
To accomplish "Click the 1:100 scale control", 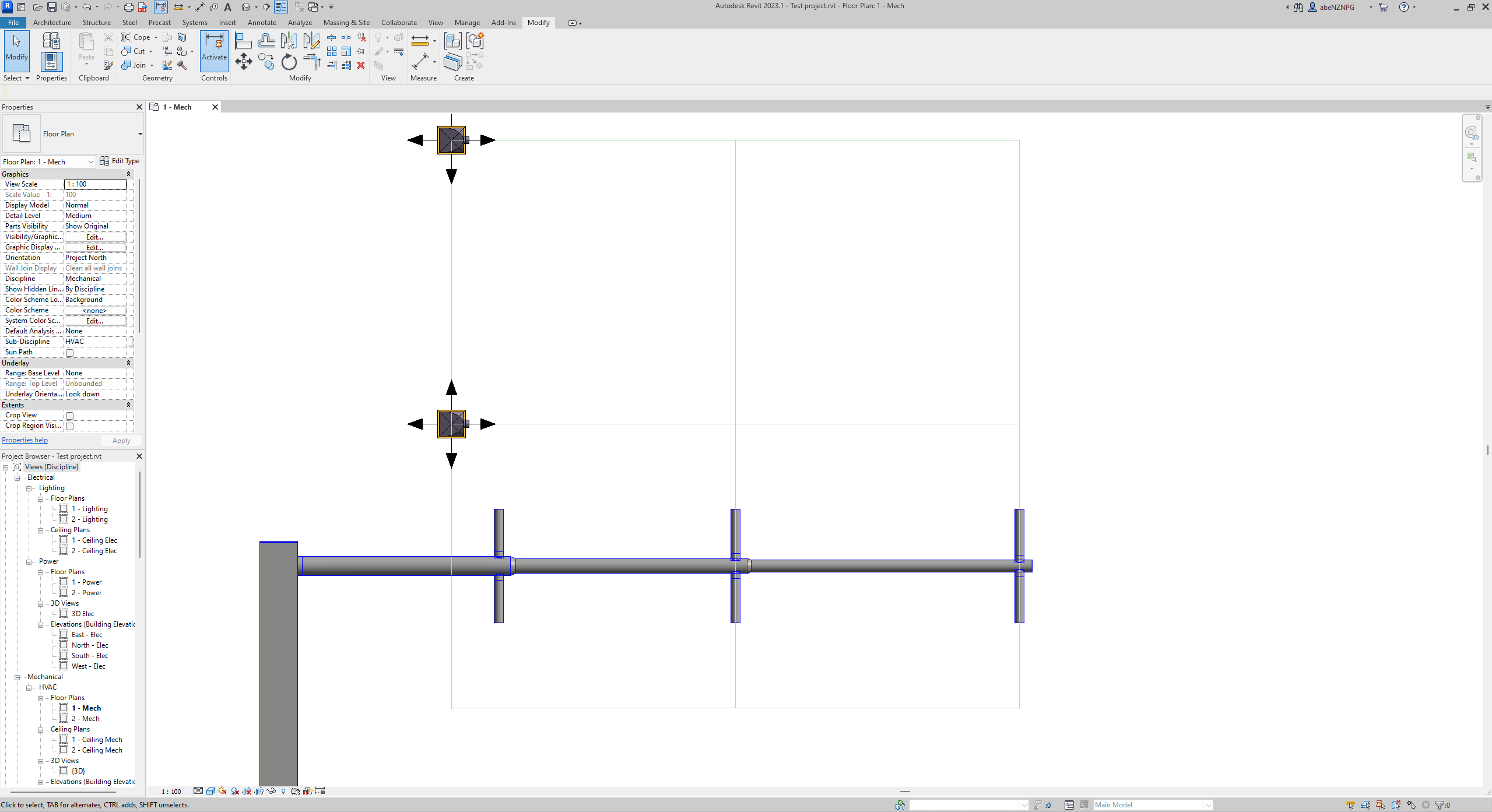I will (x=170, y=791).
